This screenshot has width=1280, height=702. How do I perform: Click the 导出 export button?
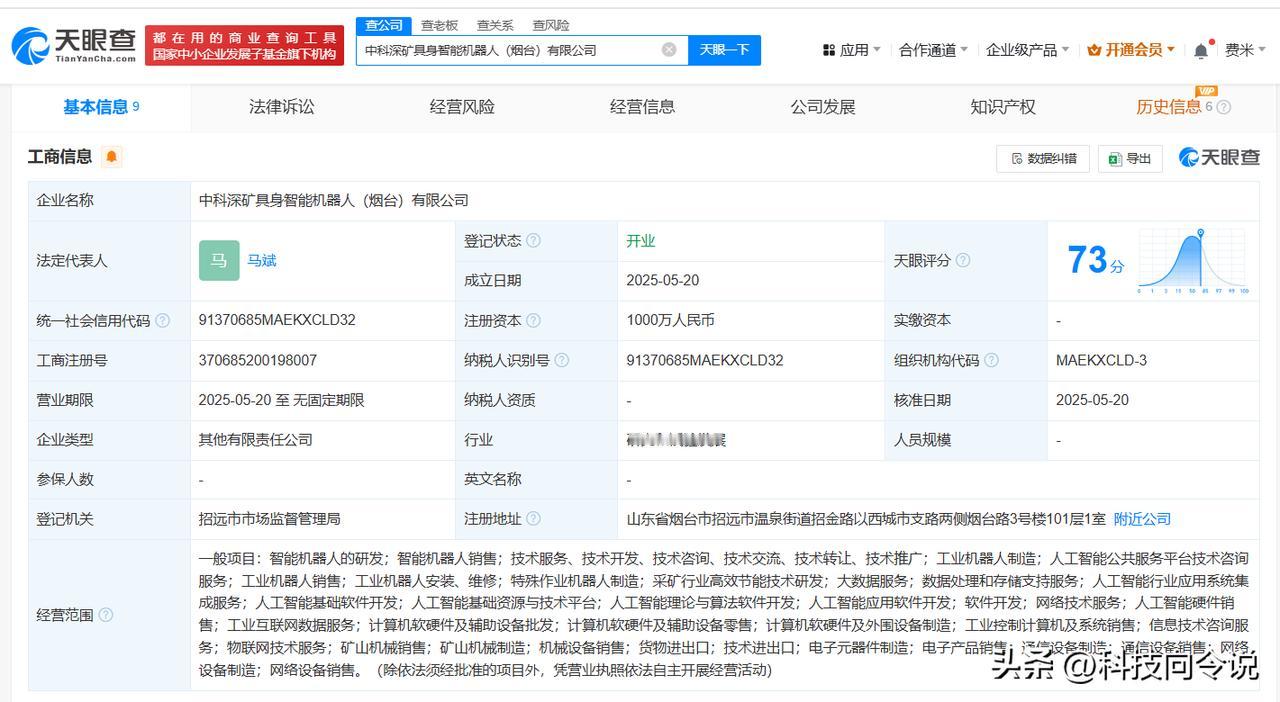point(1130,158)
